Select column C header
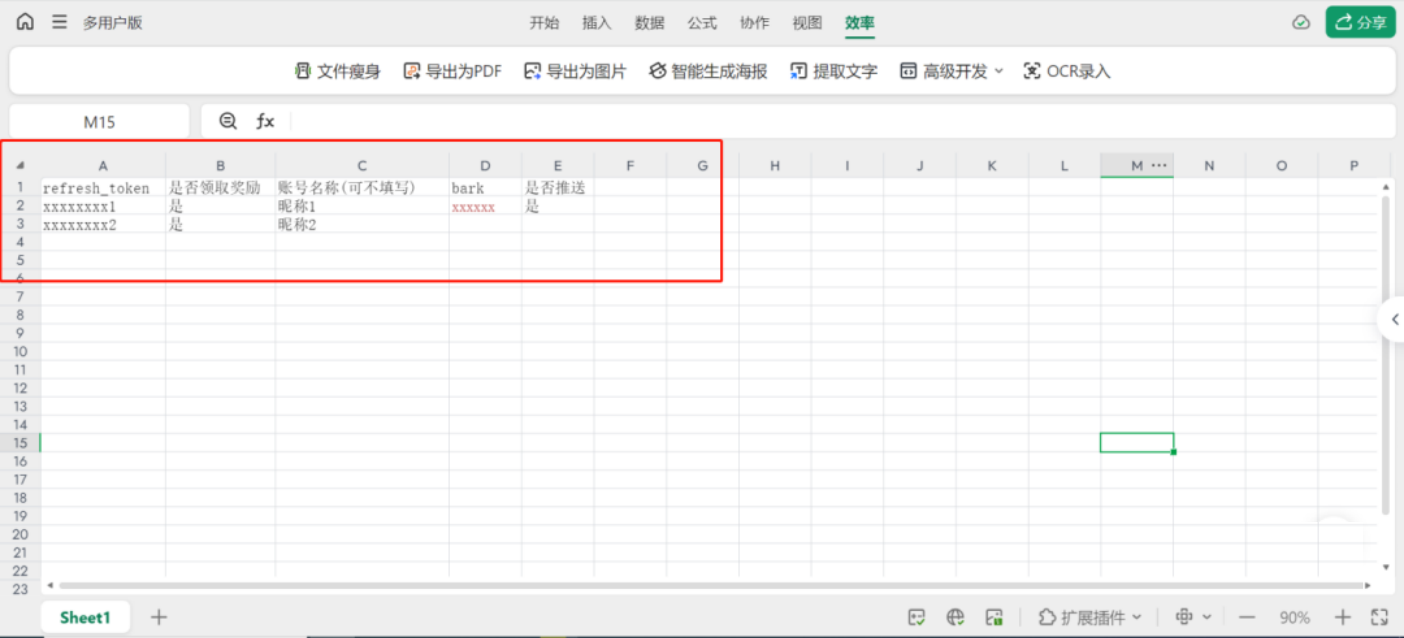This screenshot has height=638, width=1404. [x=362, y=166]
